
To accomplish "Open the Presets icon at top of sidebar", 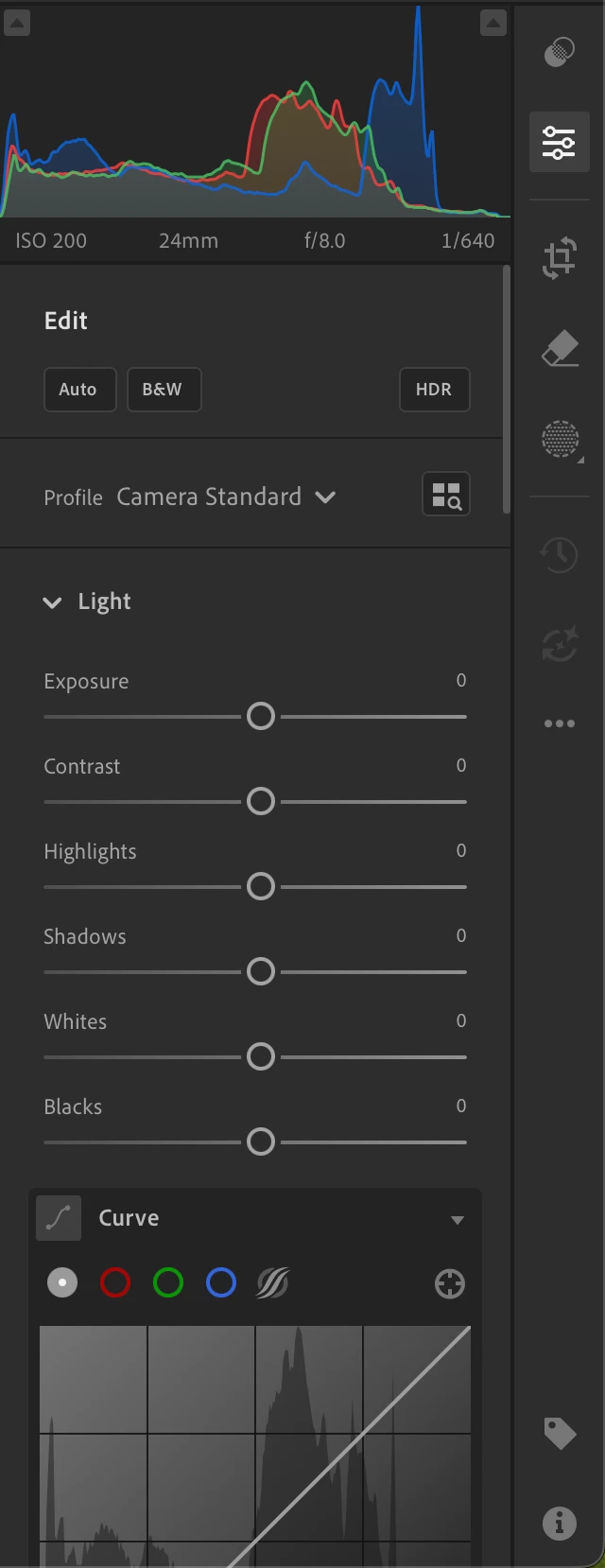I will coord(559,51).
